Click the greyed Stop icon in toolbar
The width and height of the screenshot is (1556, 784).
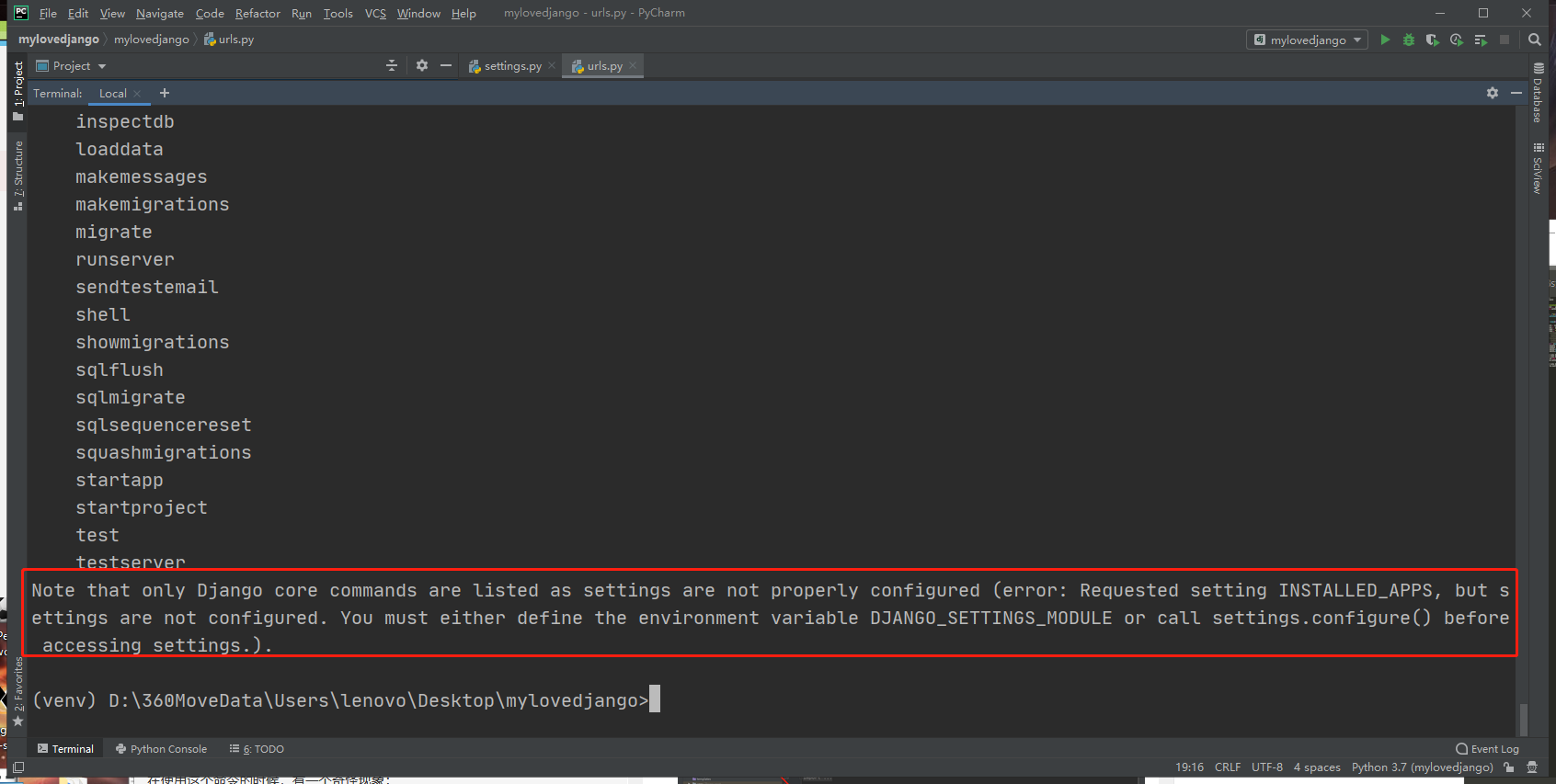coord(1505,40)
